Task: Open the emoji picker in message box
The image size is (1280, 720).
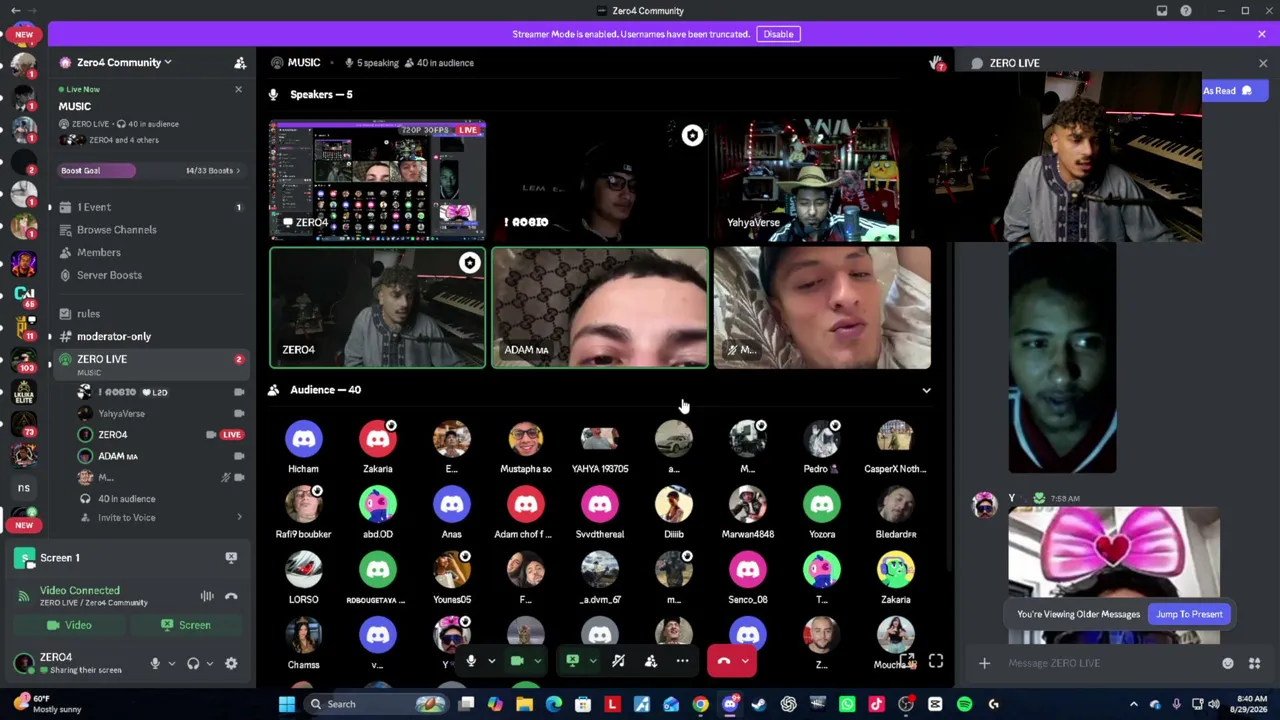Action: 1228,663
